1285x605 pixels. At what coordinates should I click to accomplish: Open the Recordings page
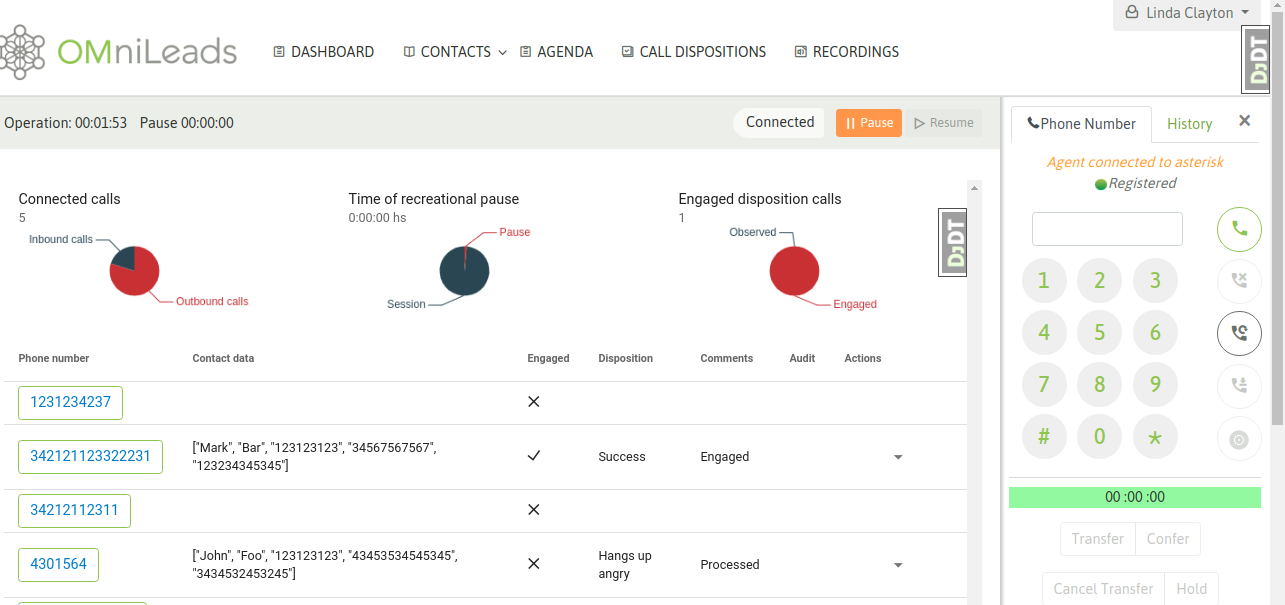tap(846, 52)
